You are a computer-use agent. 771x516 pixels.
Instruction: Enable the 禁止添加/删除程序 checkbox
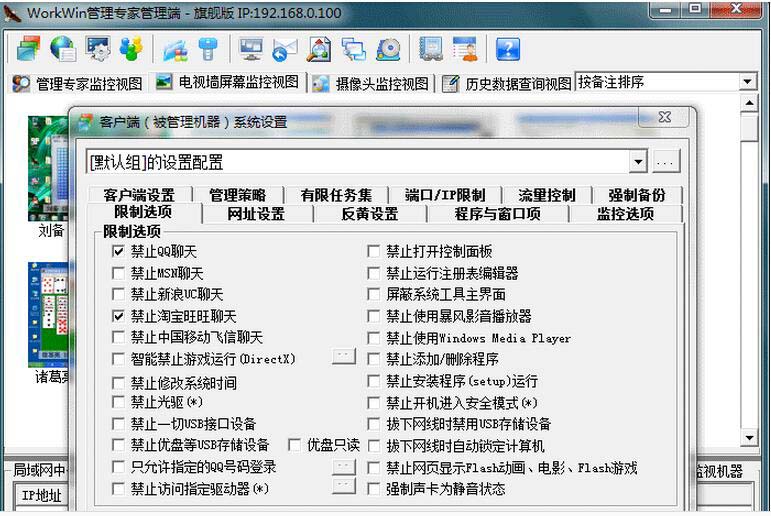point(374,359)
